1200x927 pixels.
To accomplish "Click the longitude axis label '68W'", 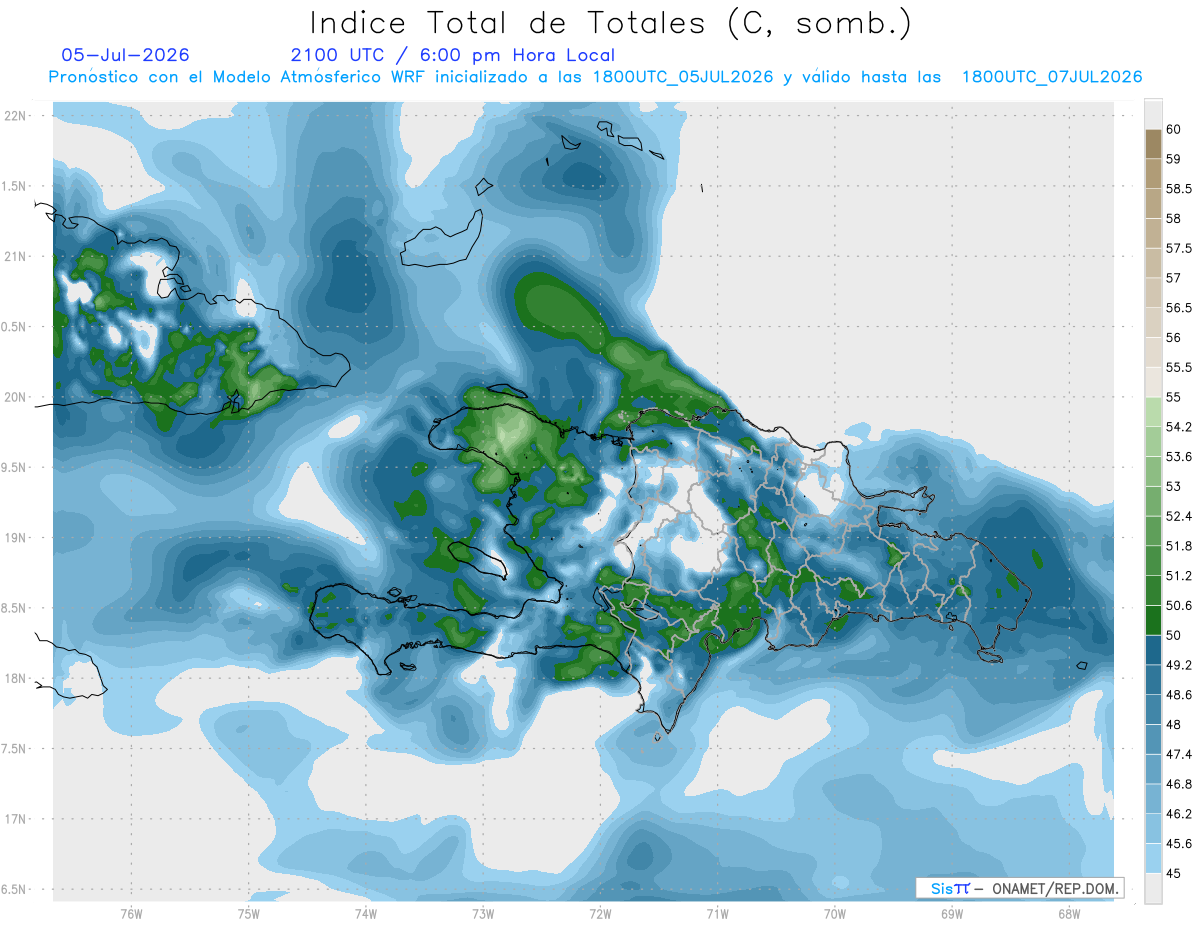I will (x=1069, y=914).
